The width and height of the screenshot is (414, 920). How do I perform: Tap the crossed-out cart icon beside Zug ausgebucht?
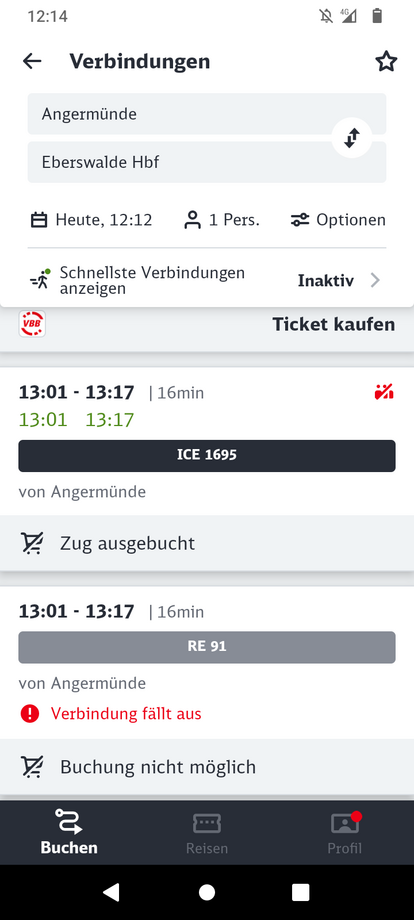click(x=31, y=543)
